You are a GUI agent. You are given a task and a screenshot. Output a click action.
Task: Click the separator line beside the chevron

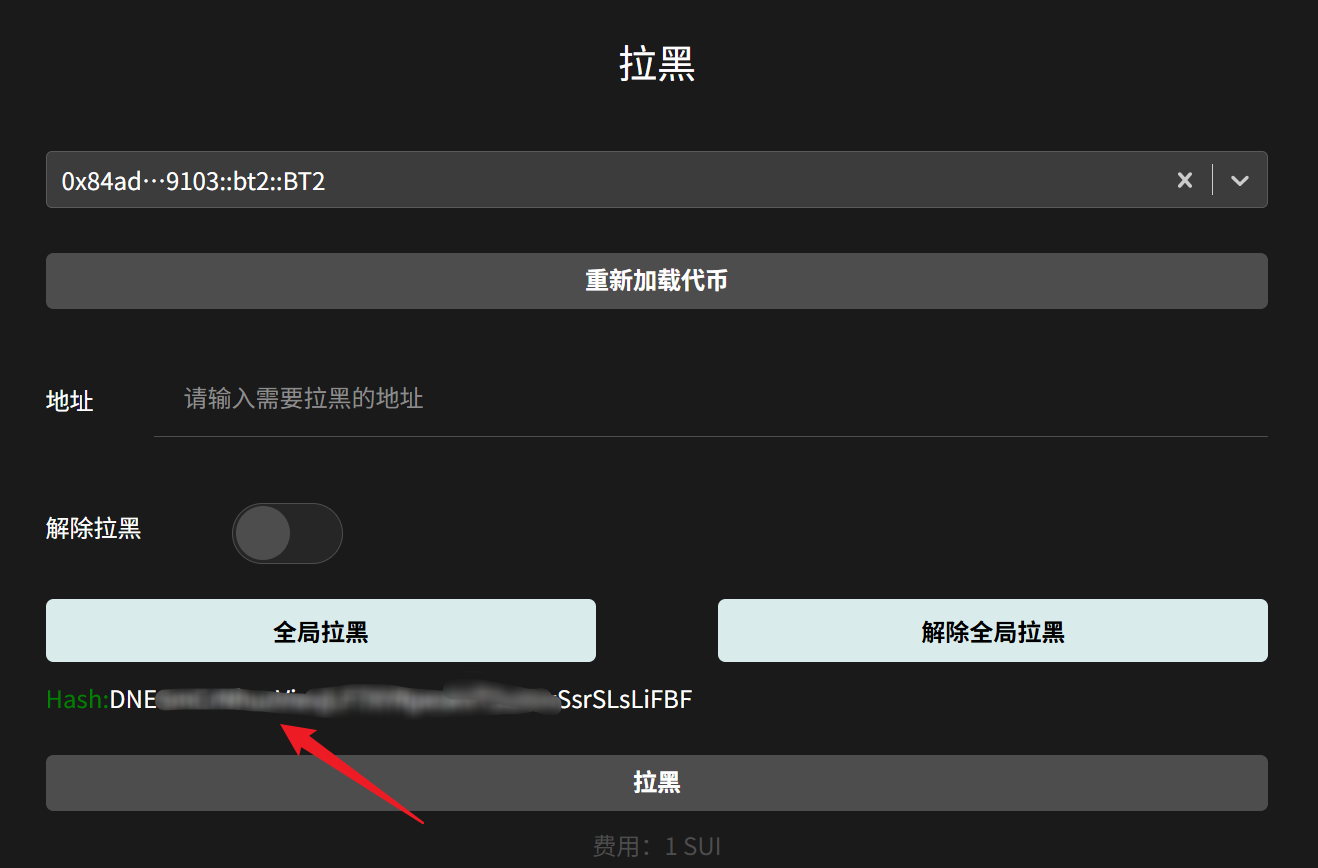(x=1212, y=180)
